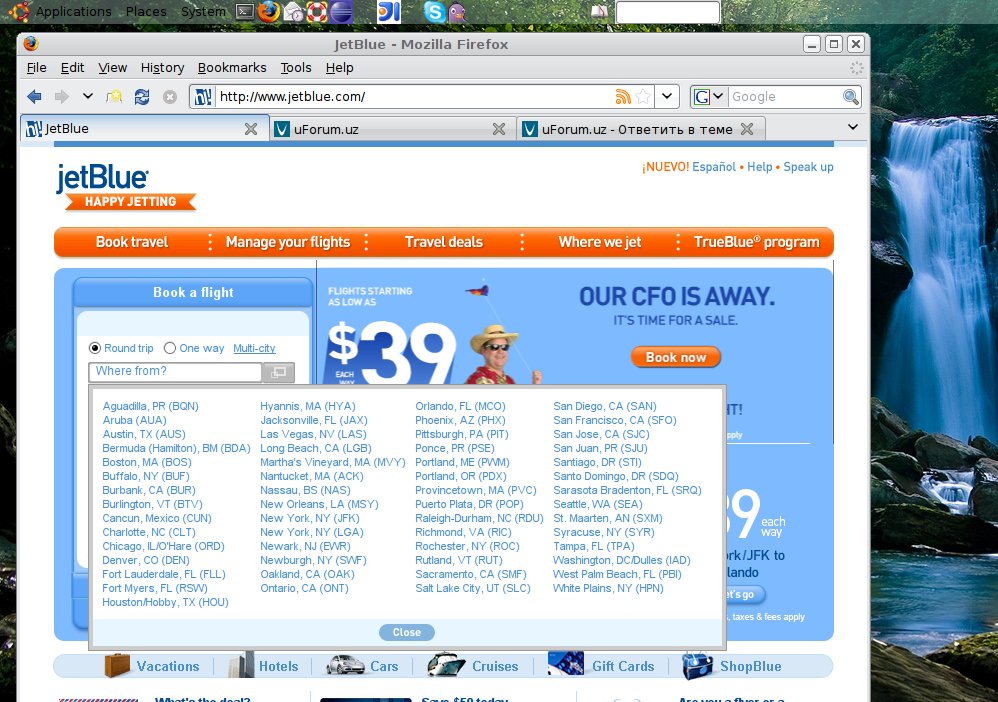Subscribe via the RSS feed icon
This screenshot has height=702, width=998.
click(x=623, y=97)
